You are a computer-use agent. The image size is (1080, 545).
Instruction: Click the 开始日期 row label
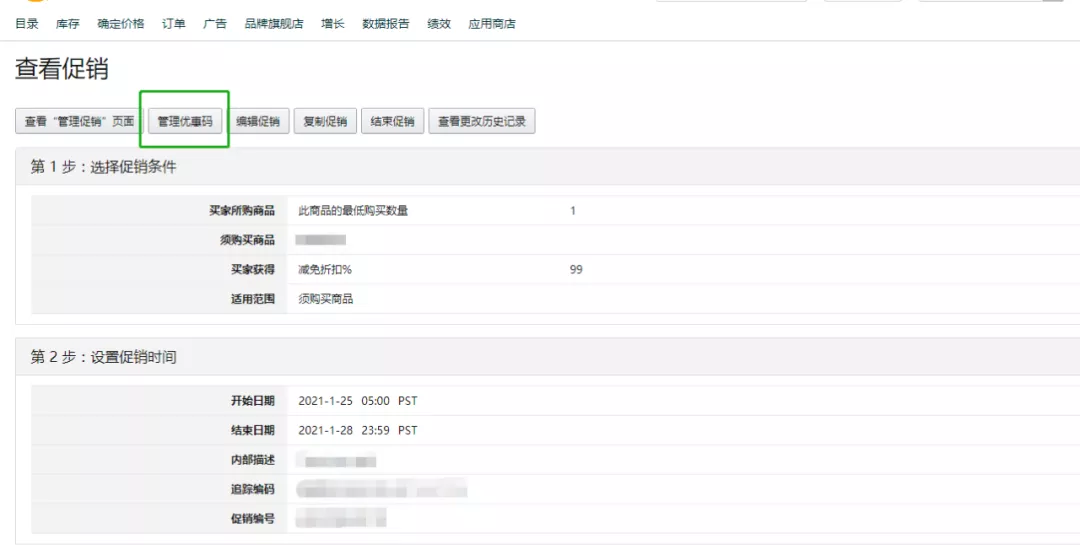pyautogui.click(x=253, y=401)
